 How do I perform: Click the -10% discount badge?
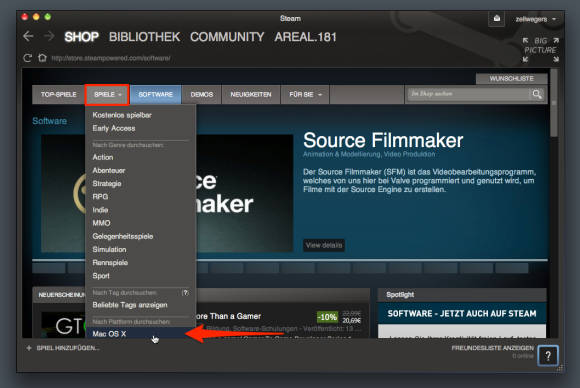click(x=327, y=317)
